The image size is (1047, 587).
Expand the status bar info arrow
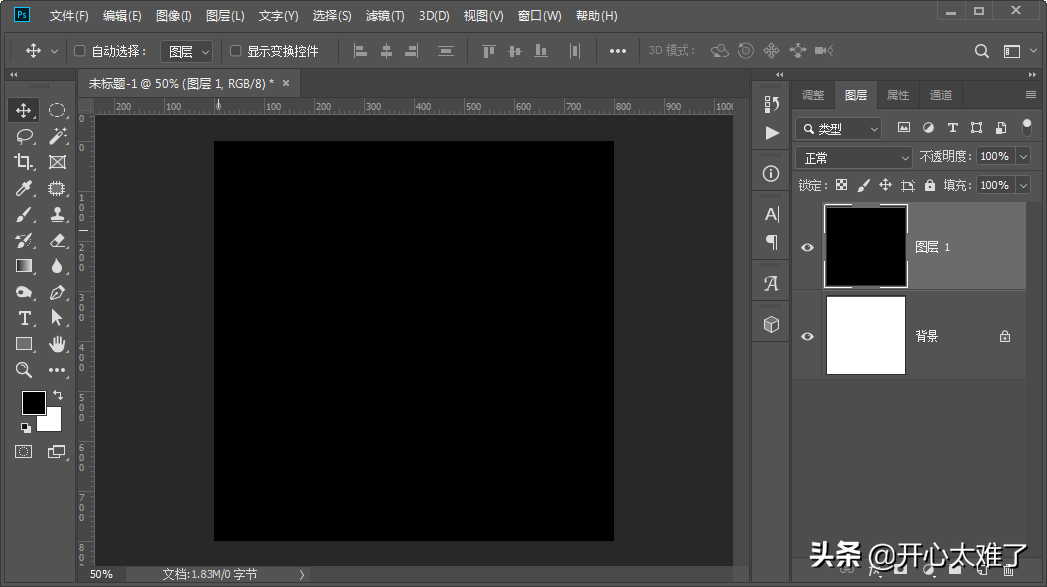point(302,574)
